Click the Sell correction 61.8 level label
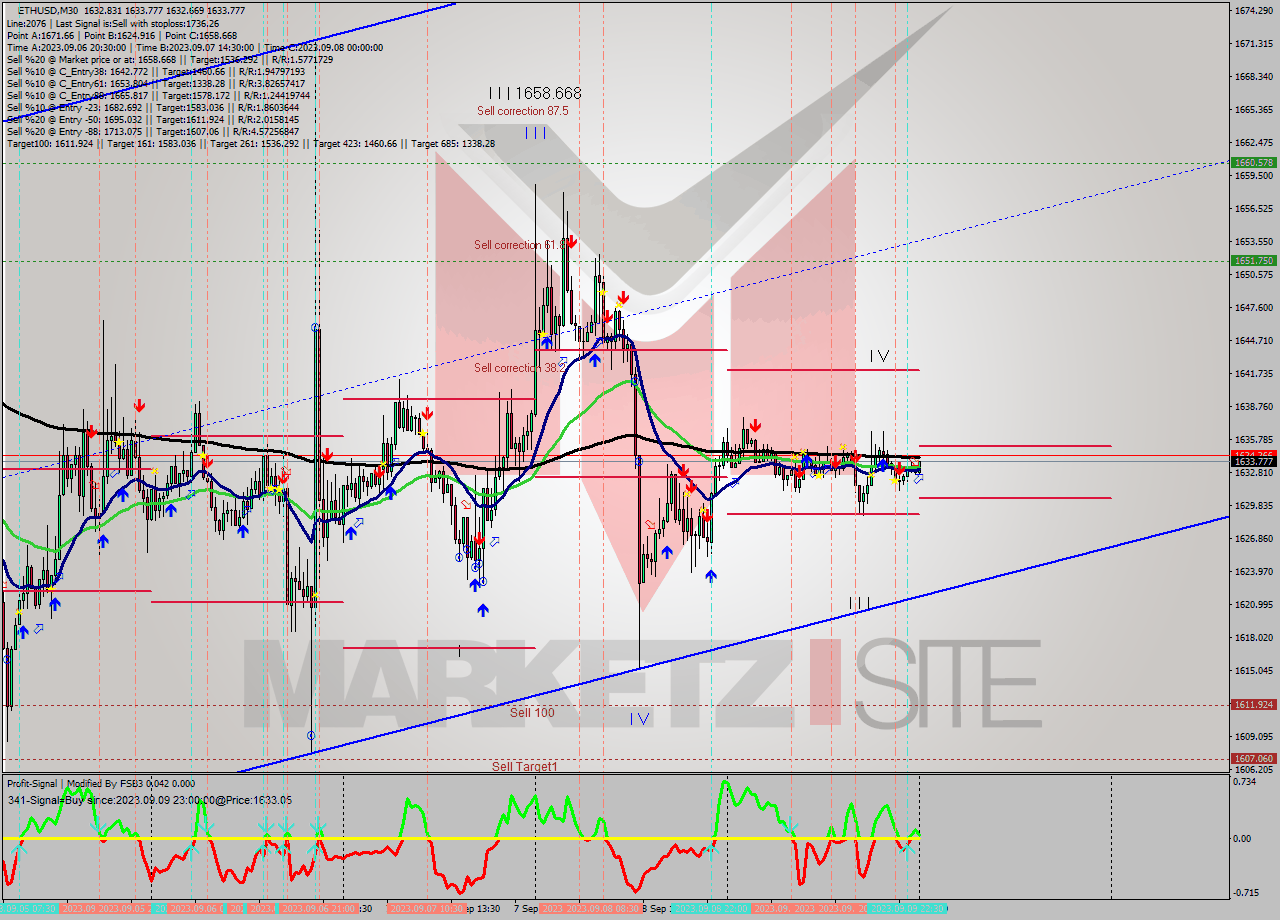The image size is (1280, 920). tap(521, 244)
